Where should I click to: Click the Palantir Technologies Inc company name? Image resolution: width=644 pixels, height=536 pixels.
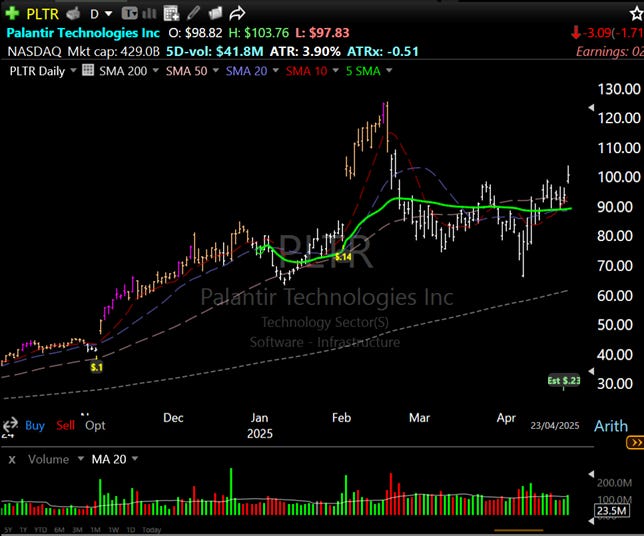click(83, 33)
